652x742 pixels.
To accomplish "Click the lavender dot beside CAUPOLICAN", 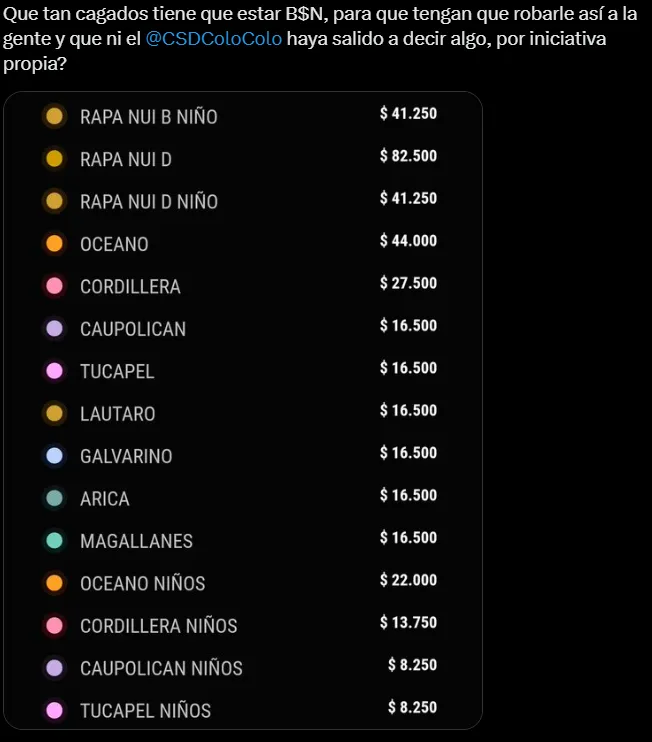I will pyautogui.click(x=55, y=329).
